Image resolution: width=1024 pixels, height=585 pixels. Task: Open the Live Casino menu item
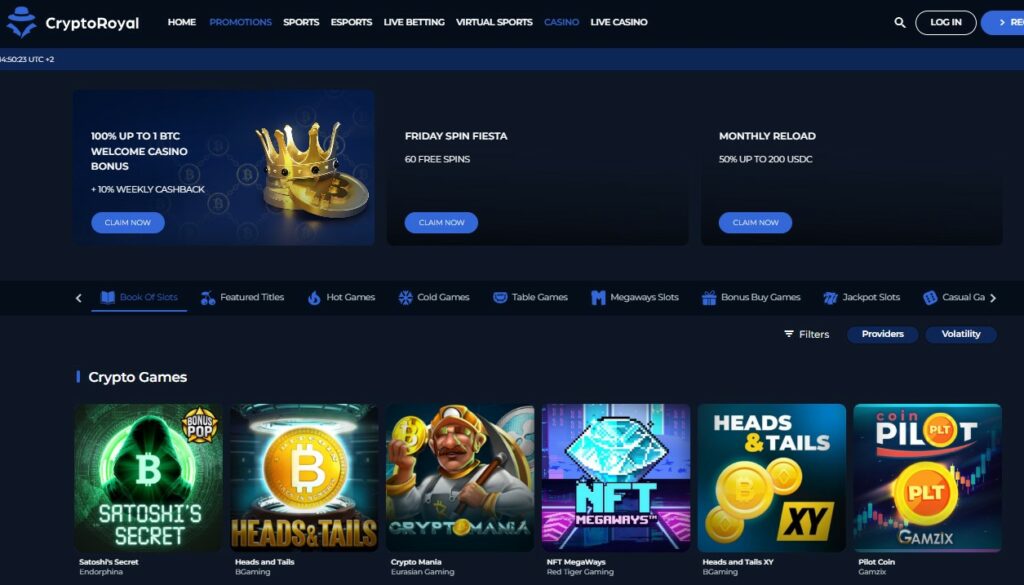[618, 22]
